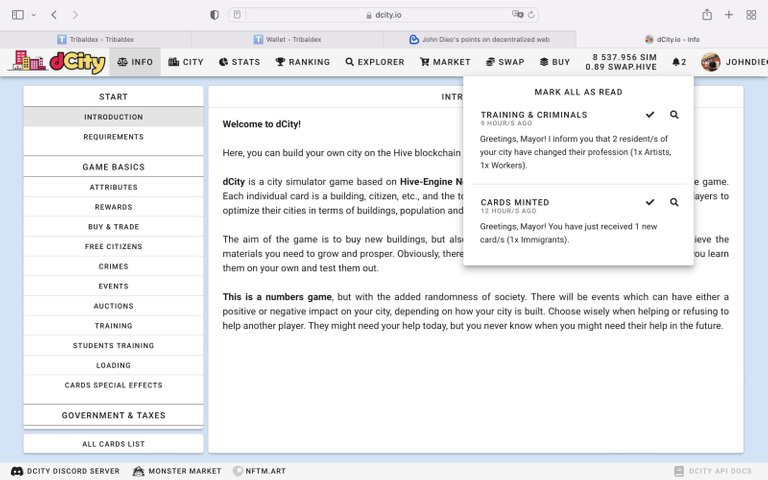Open TRAINING info page

pyautogui.click(x=114, y=326)
